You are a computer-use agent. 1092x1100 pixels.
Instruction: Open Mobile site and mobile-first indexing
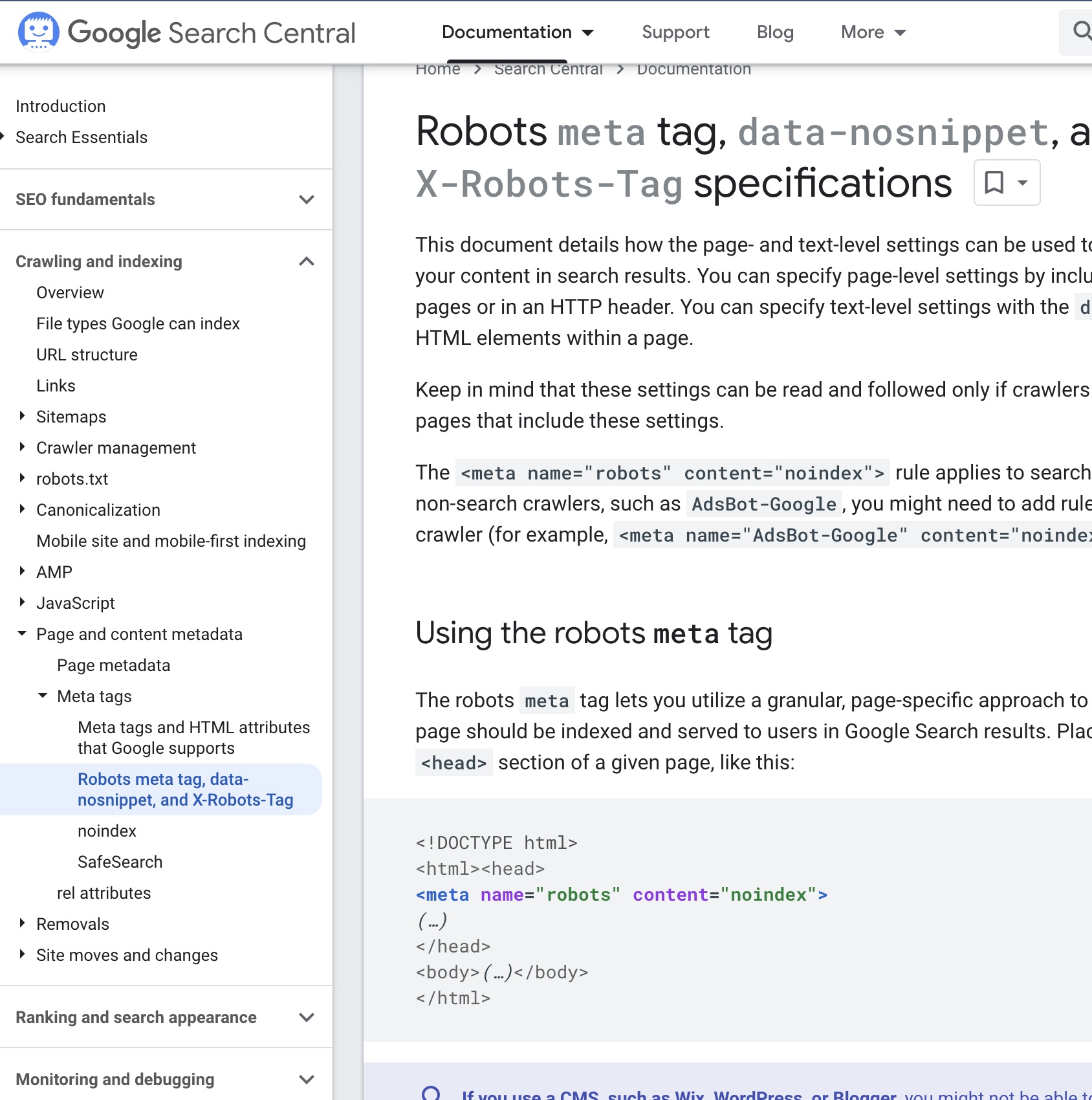click(x=171, y=541)
